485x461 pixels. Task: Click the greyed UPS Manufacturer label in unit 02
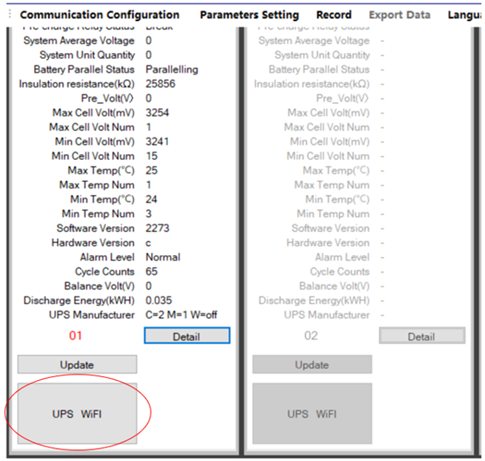click(x=327, y=315)
